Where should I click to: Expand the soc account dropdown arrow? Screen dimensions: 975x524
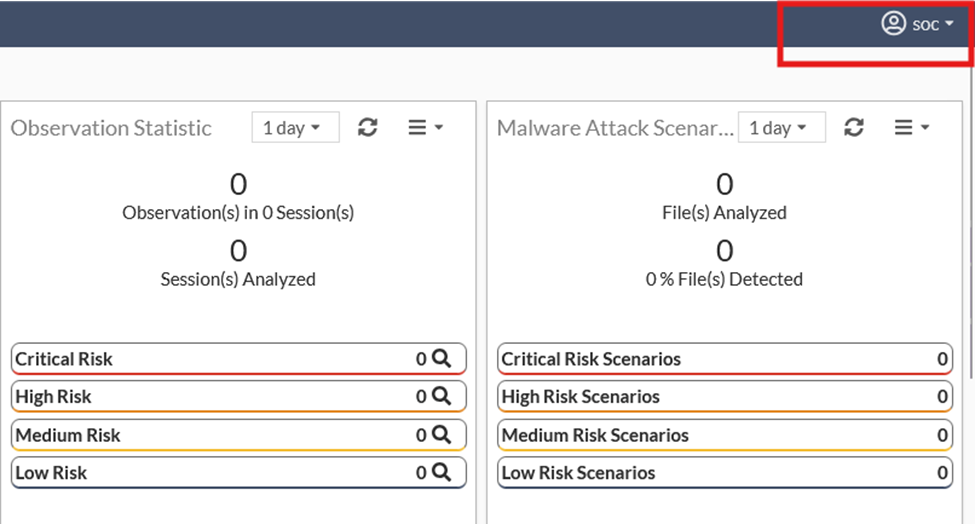point(949,24)
